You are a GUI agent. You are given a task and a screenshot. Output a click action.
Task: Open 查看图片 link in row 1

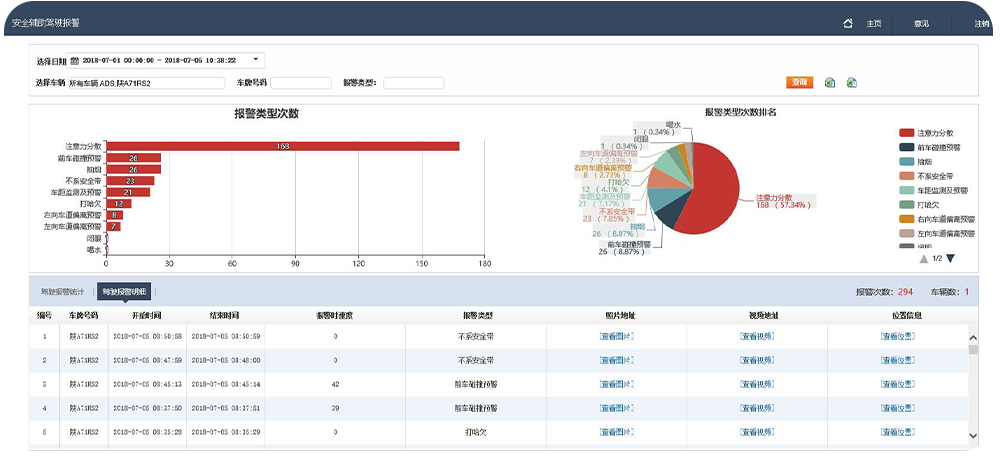(x=616, y=336)
